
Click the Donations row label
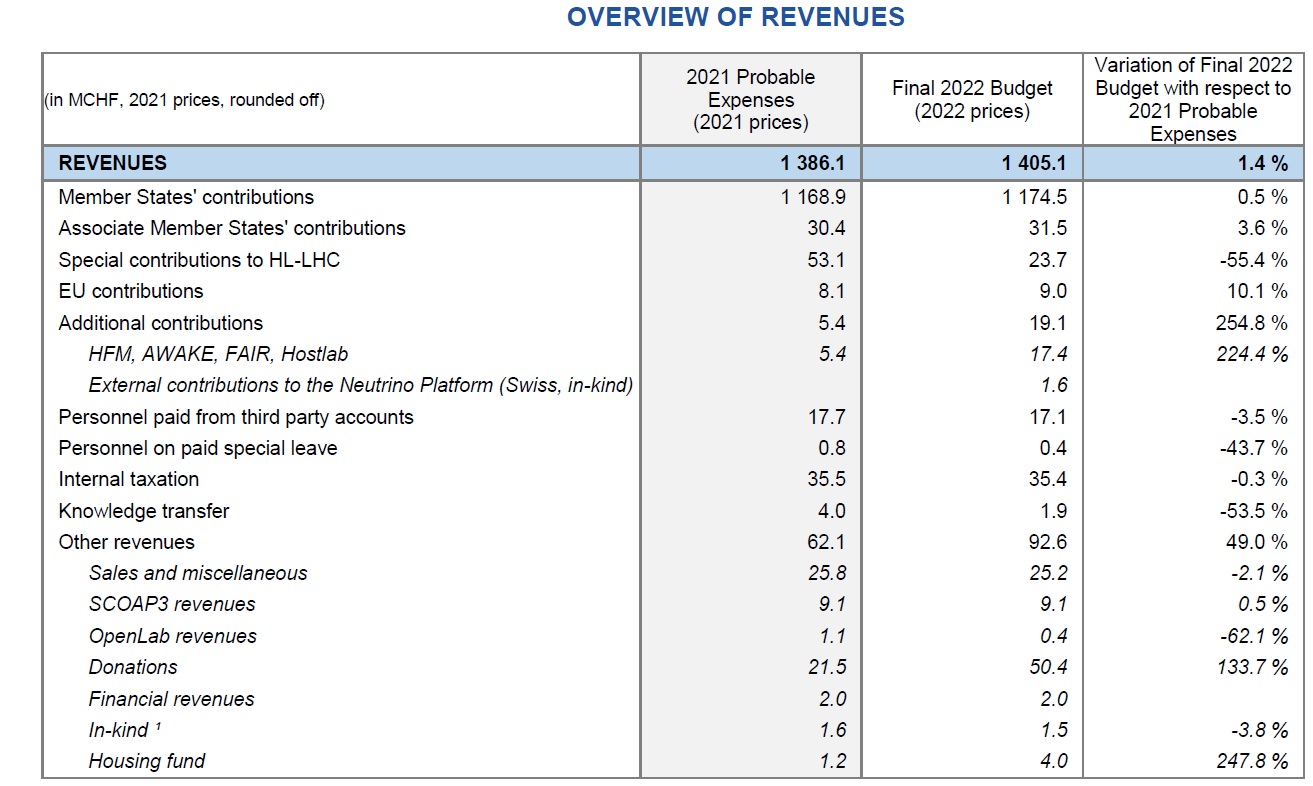click(x=133, y=667)
